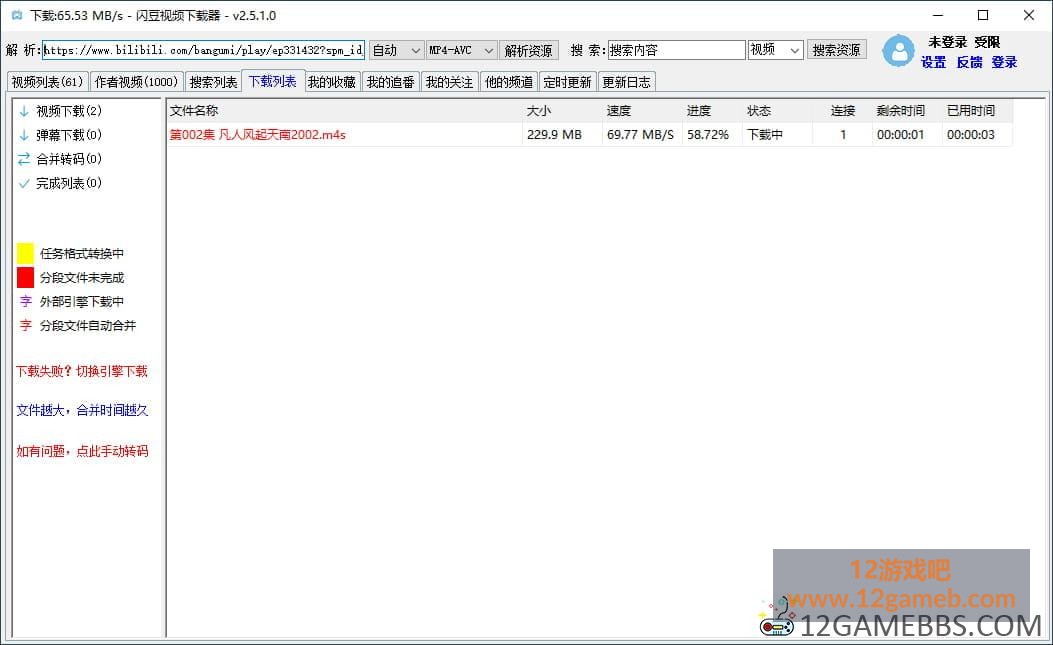Click the 剩余时间 column header
The image size is (1053, 645).
pos(907,111)
